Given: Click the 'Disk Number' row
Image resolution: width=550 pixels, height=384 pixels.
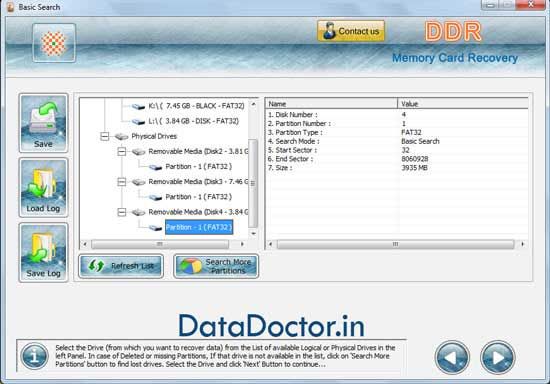Looking at the screenshot, I should [x=397, y=115].
